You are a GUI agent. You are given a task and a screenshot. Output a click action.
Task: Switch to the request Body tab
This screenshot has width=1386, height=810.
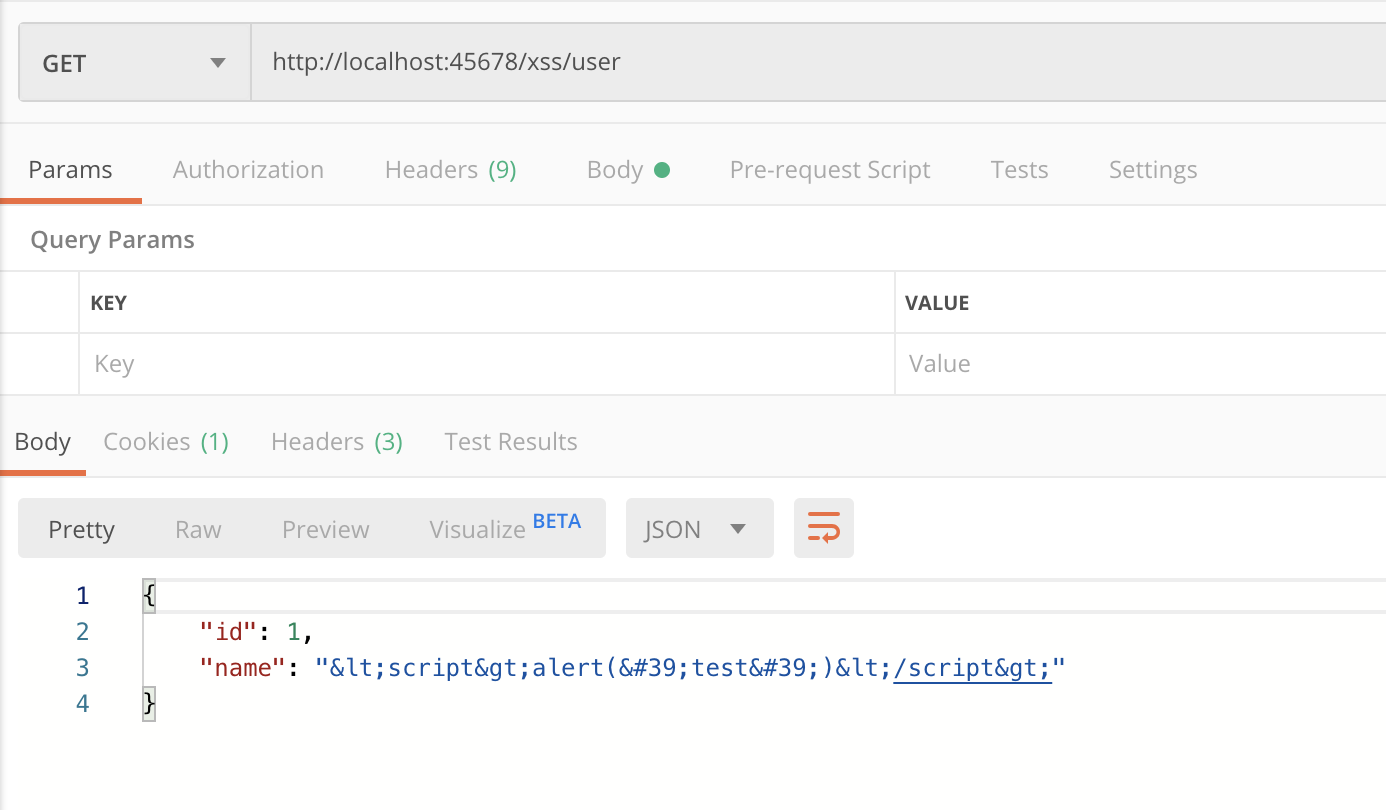[x=627, y=170]
